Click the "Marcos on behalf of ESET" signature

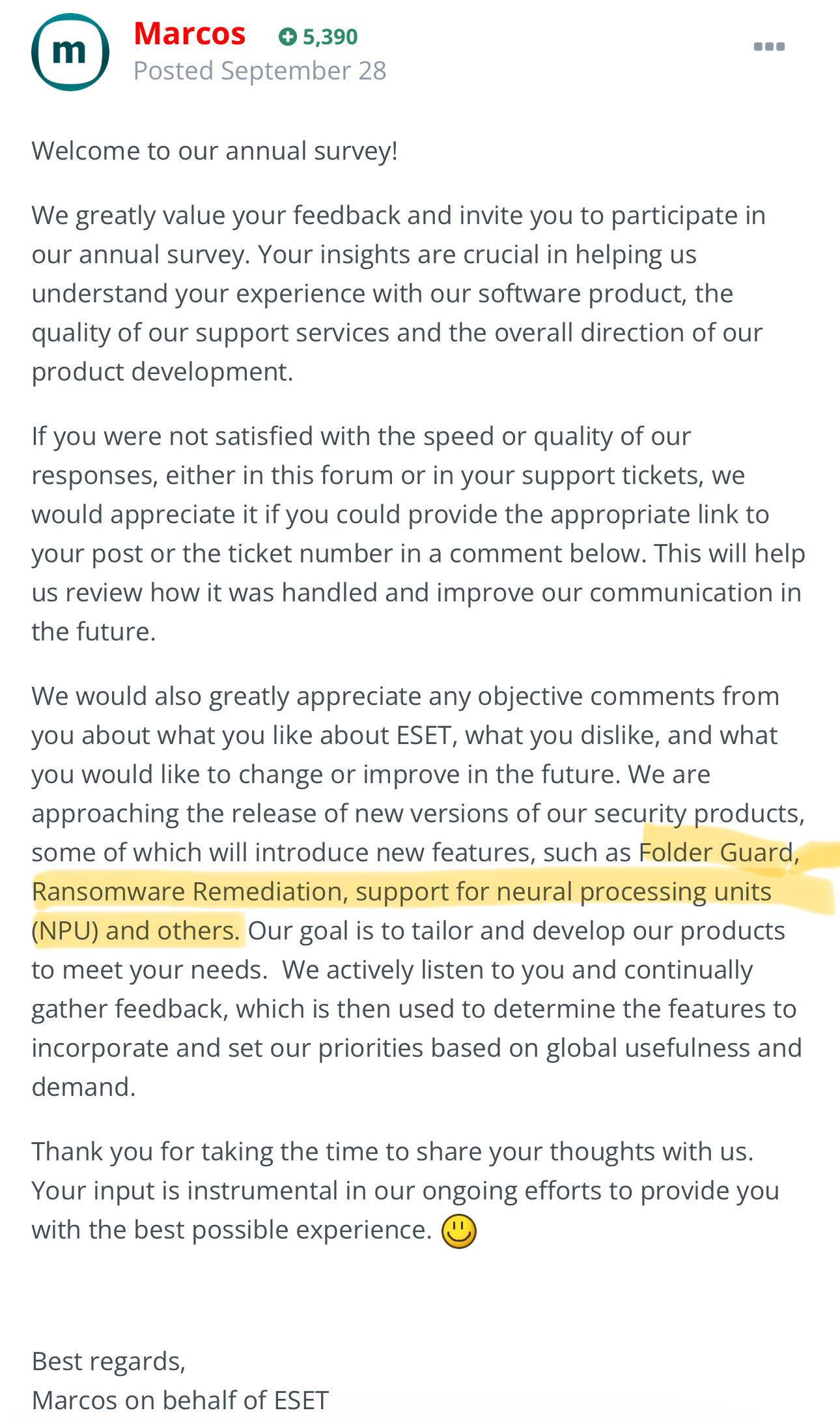[x=180, y=1400]
